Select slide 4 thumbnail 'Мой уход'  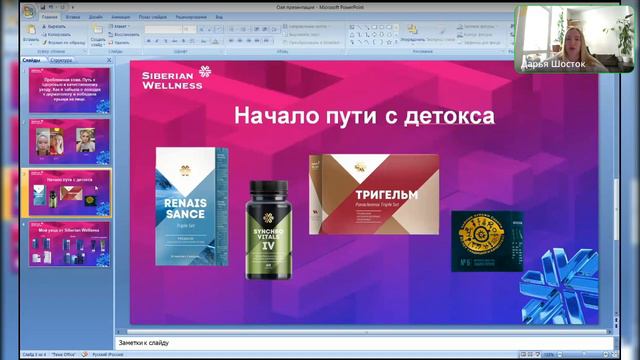point(69,244)
